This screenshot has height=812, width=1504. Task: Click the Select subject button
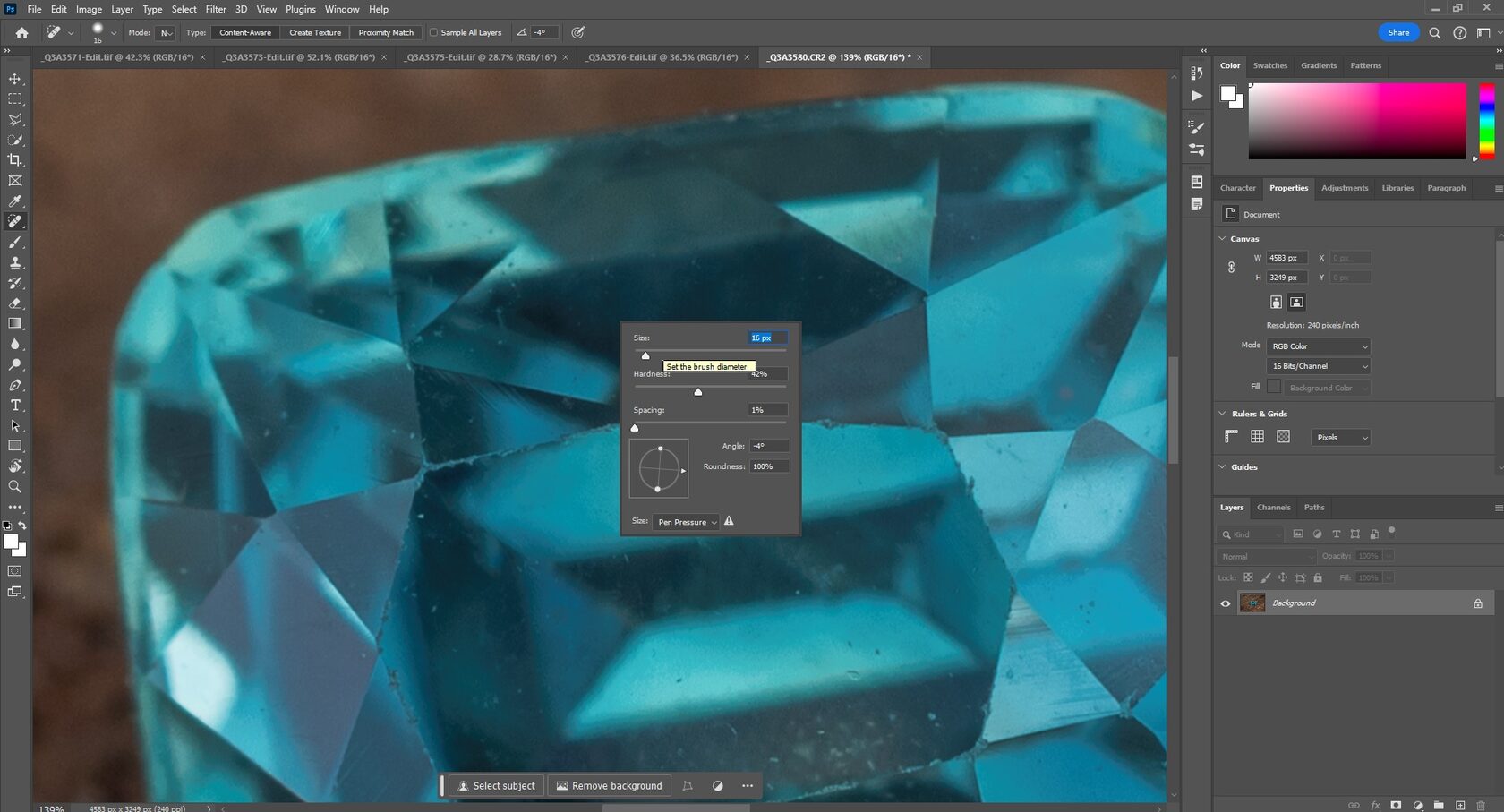coord(497,785)
